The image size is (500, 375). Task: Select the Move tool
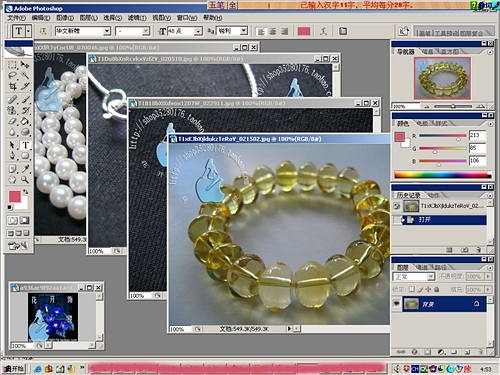[x=25, y=65]
